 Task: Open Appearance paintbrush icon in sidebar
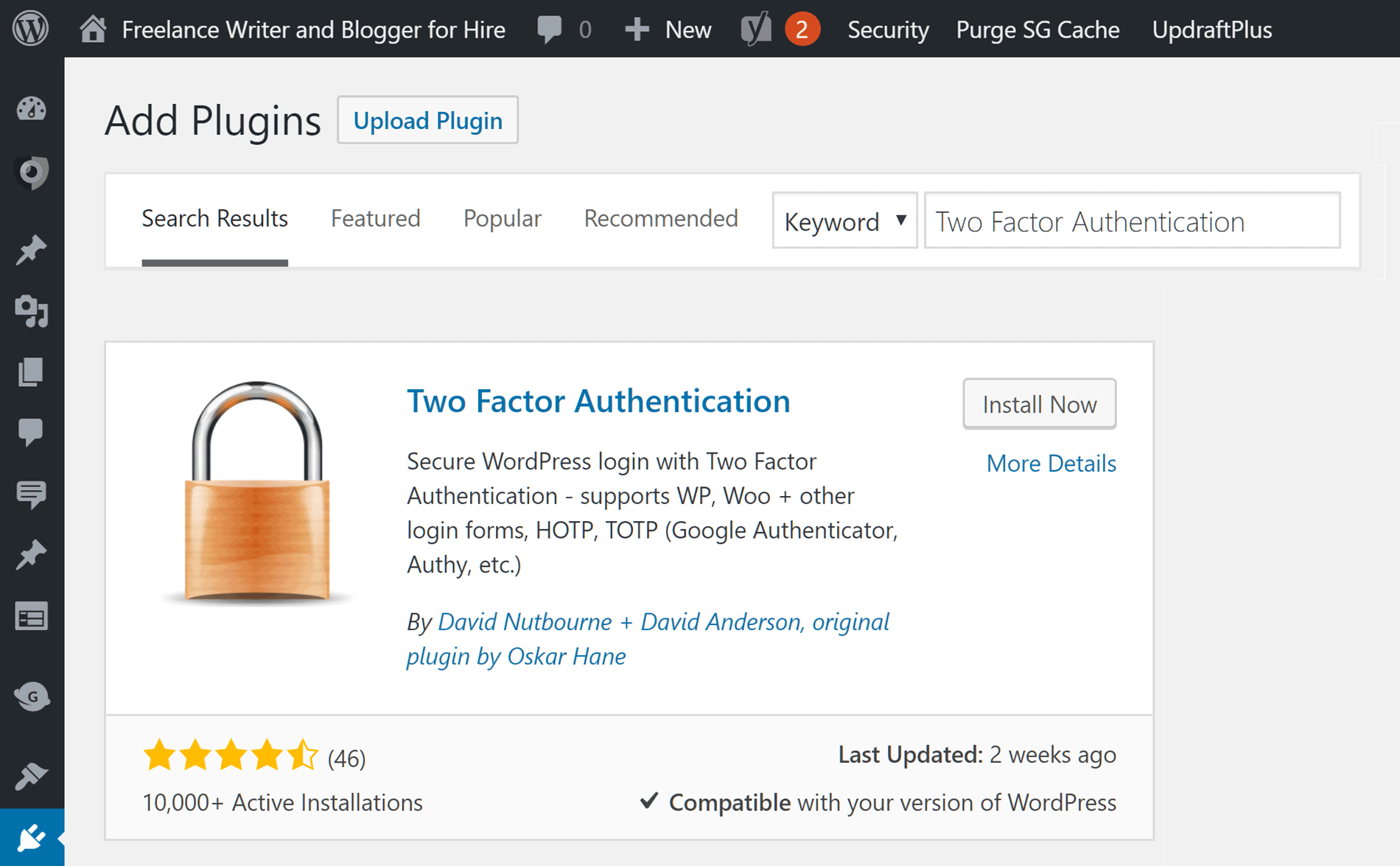pos(31,775)
